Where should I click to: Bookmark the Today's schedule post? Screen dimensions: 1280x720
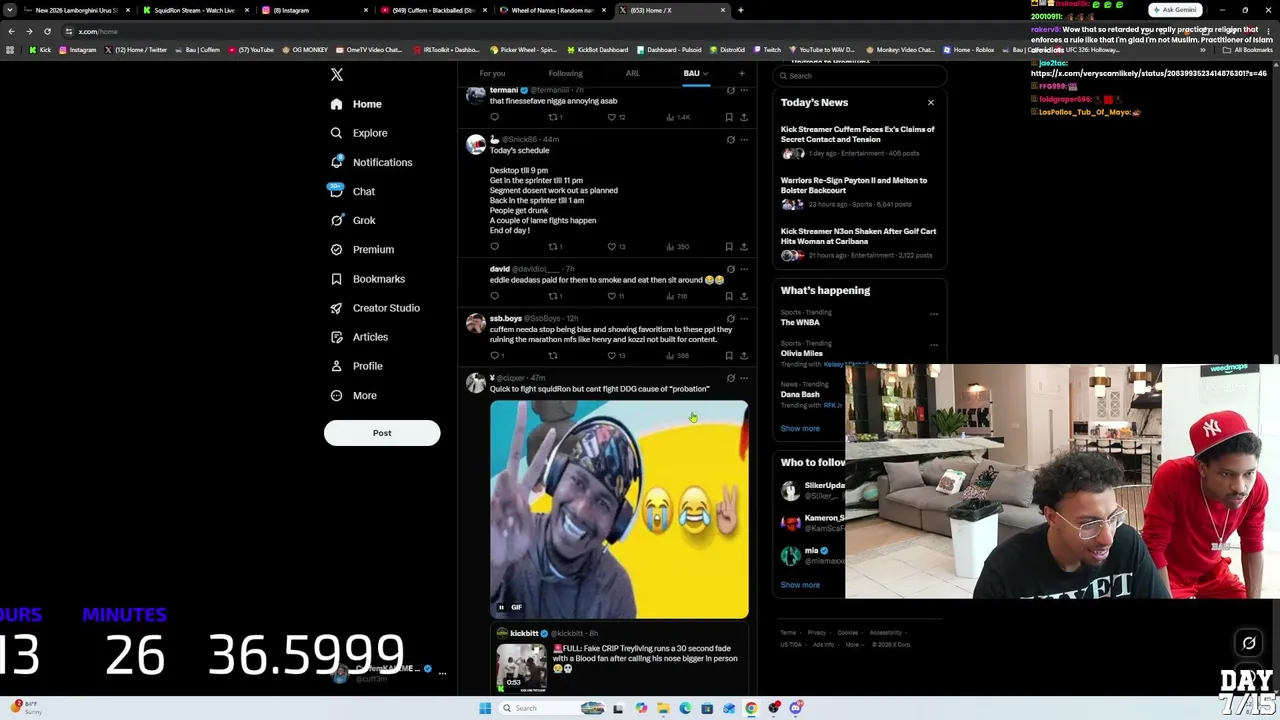click(729, 246)
